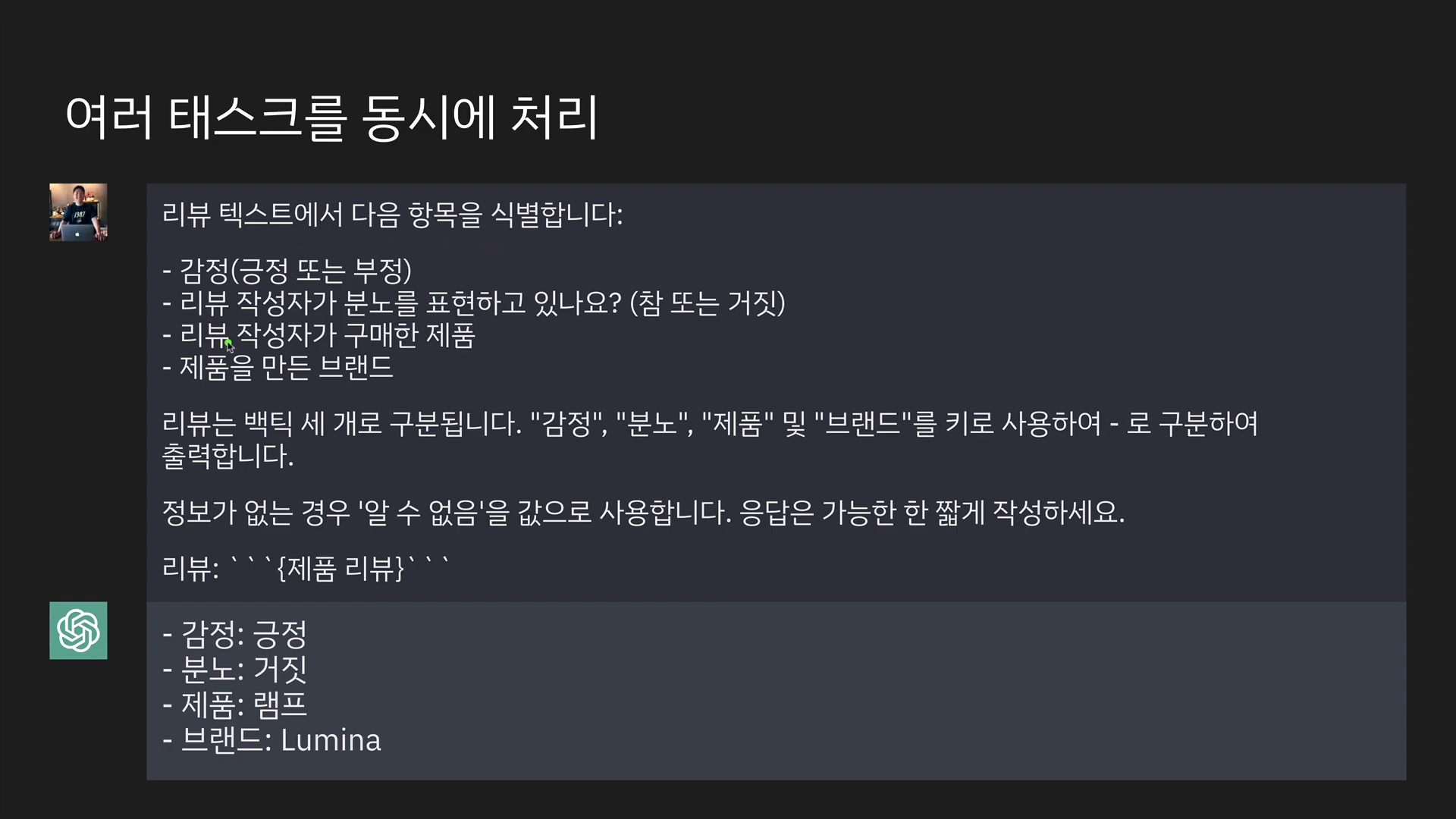Viewport: 1456px width, 819px height.
Task: Click the green mouse cursor marker
Action: click(229, 346)
